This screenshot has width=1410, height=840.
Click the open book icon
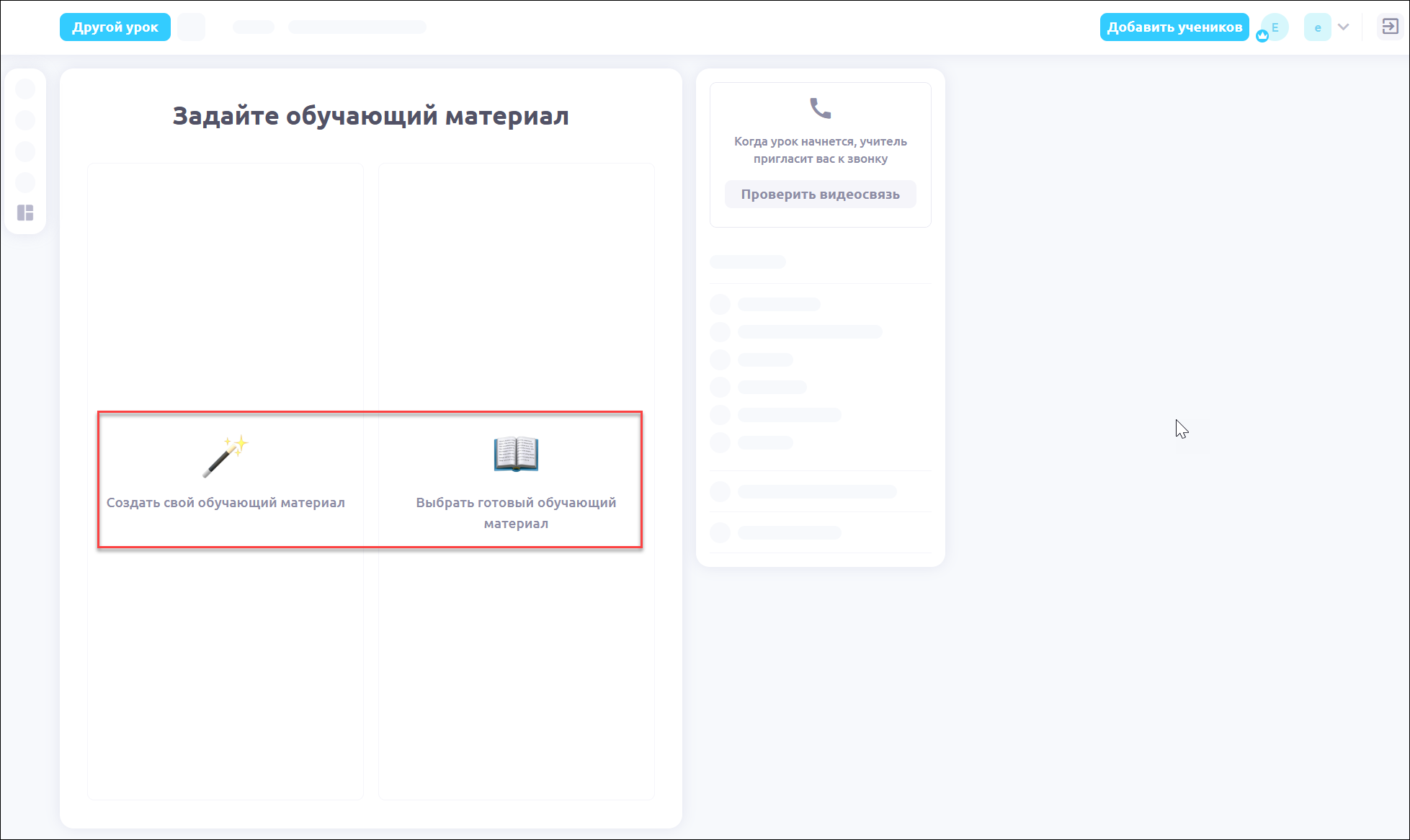(x=516, y=454)
